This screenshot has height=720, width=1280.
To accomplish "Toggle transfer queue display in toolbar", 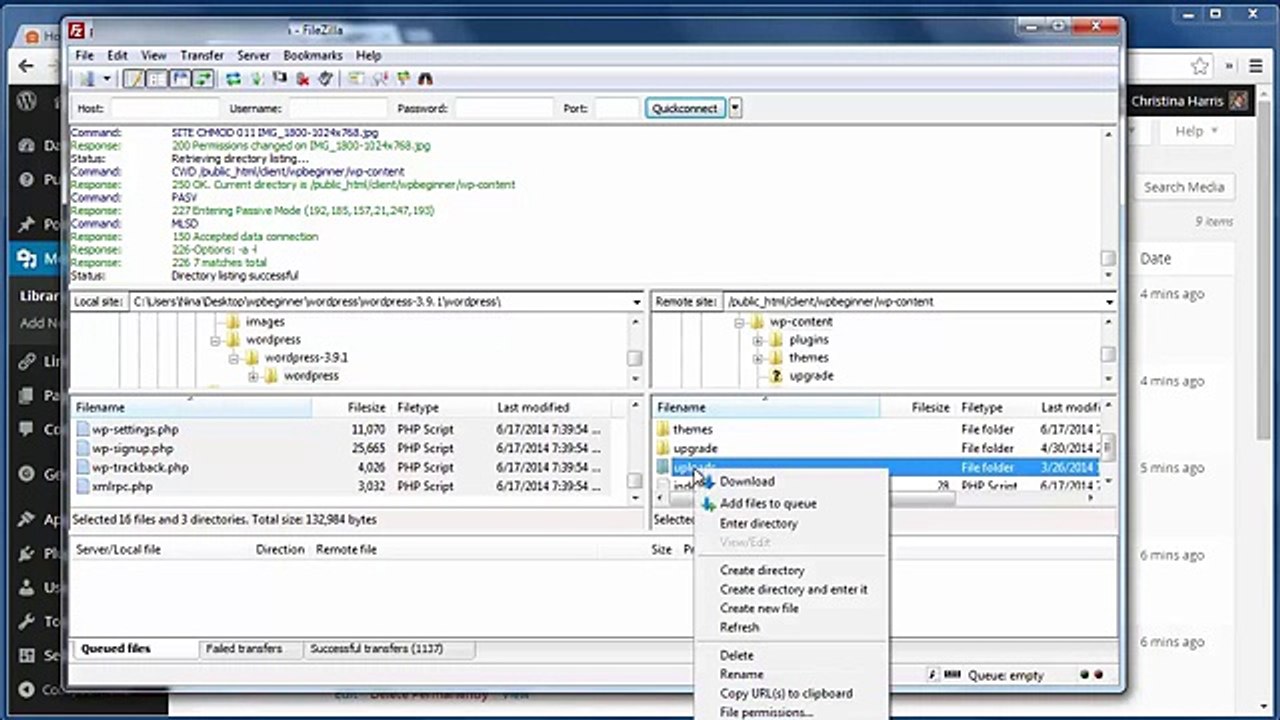I will (x=204, y=79).
